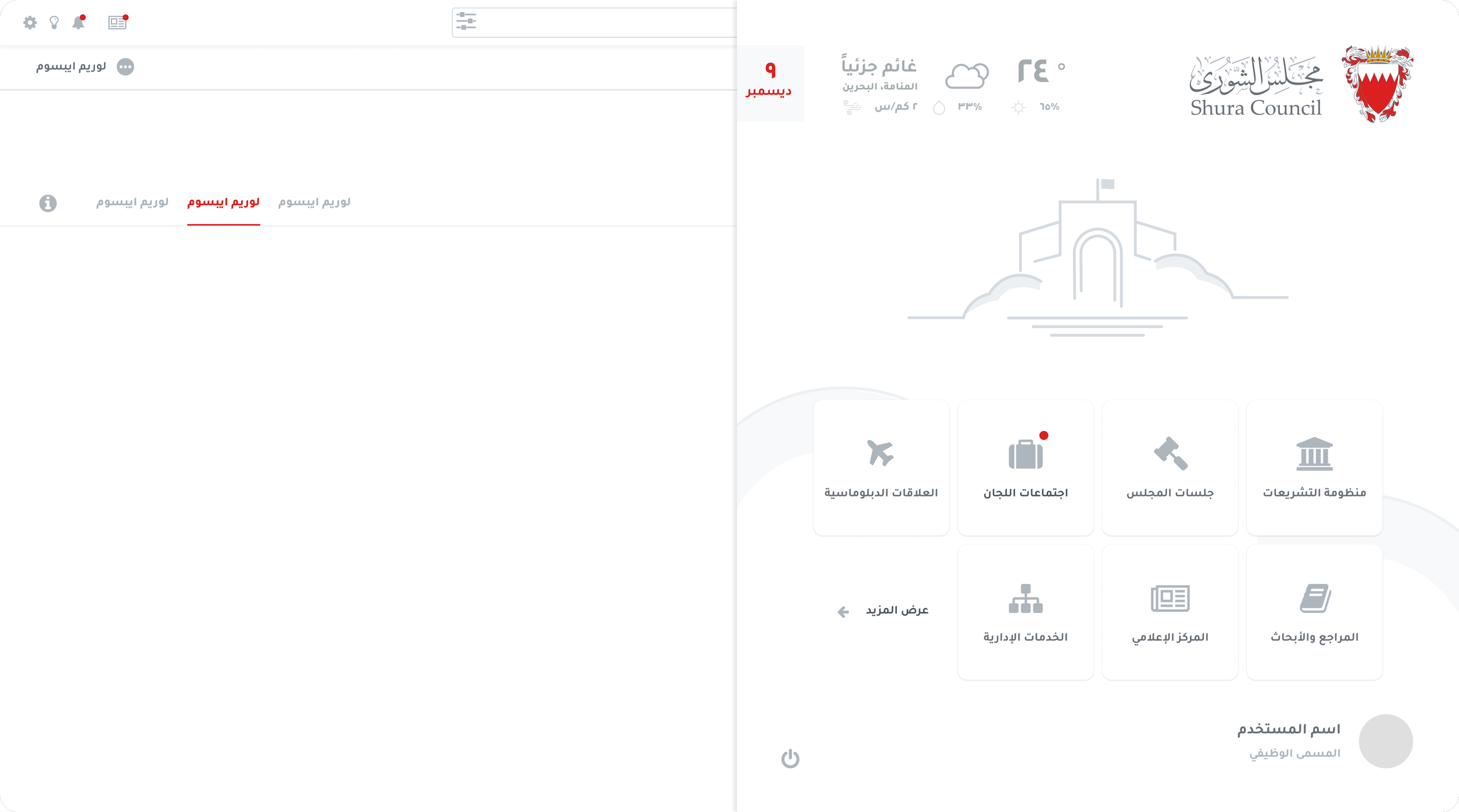Screen dimensions: 1459x812
Task: Click the filter sliders icon in search bar
Action: click(x=466, y=22)
